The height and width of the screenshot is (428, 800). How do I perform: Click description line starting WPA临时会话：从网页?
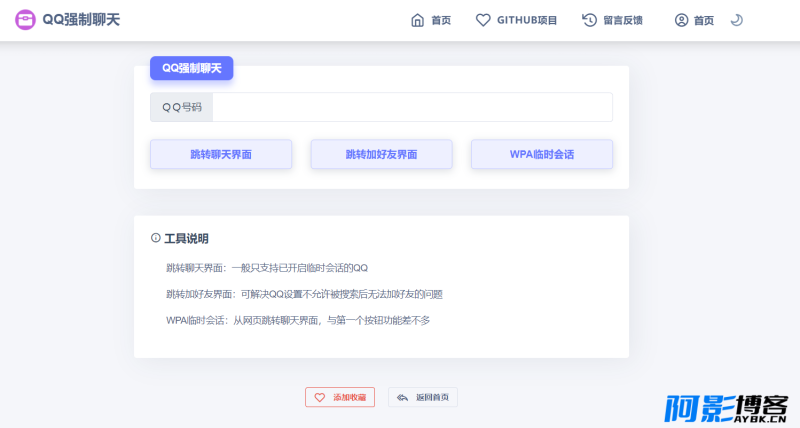point(298,320)
